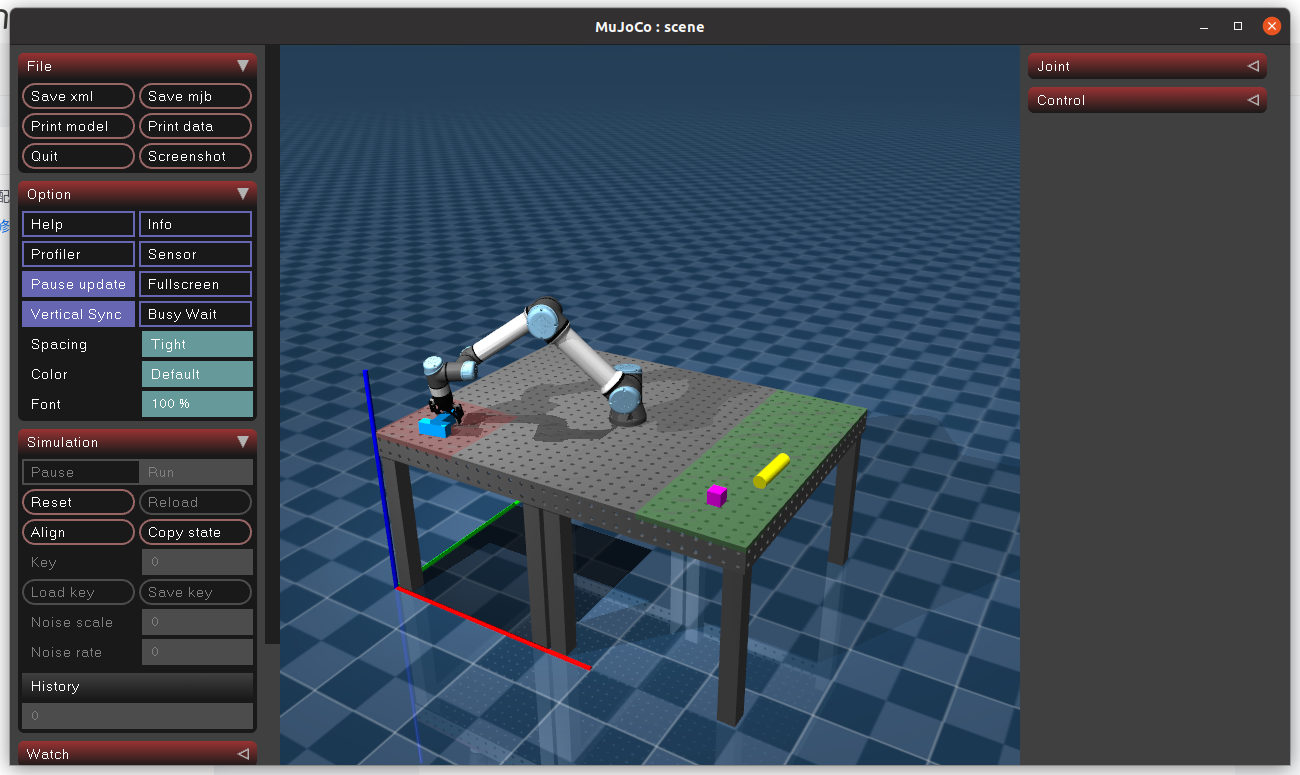Click the Align button

point(78,532)
